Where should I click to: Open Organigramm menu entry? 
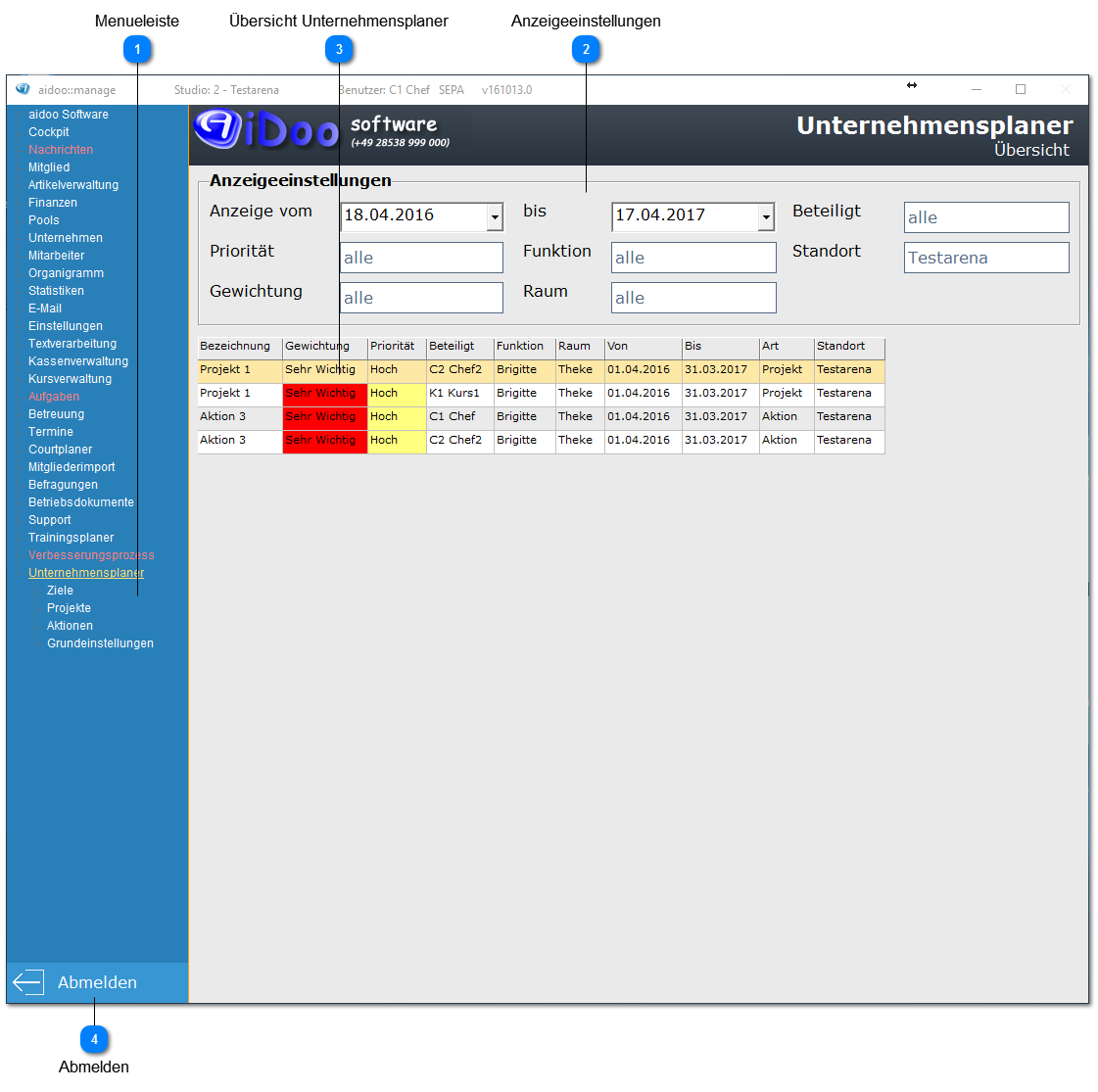(x=66, y=273)
